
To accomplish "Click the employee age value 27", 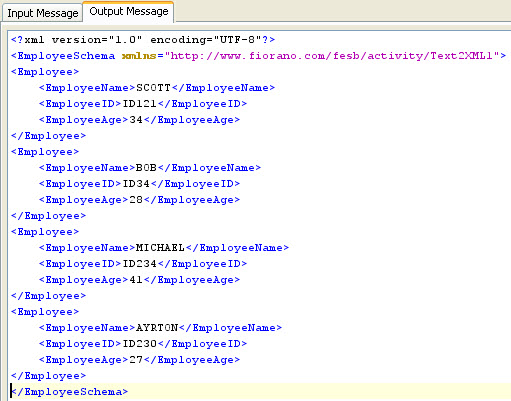I will pos(136,360).
